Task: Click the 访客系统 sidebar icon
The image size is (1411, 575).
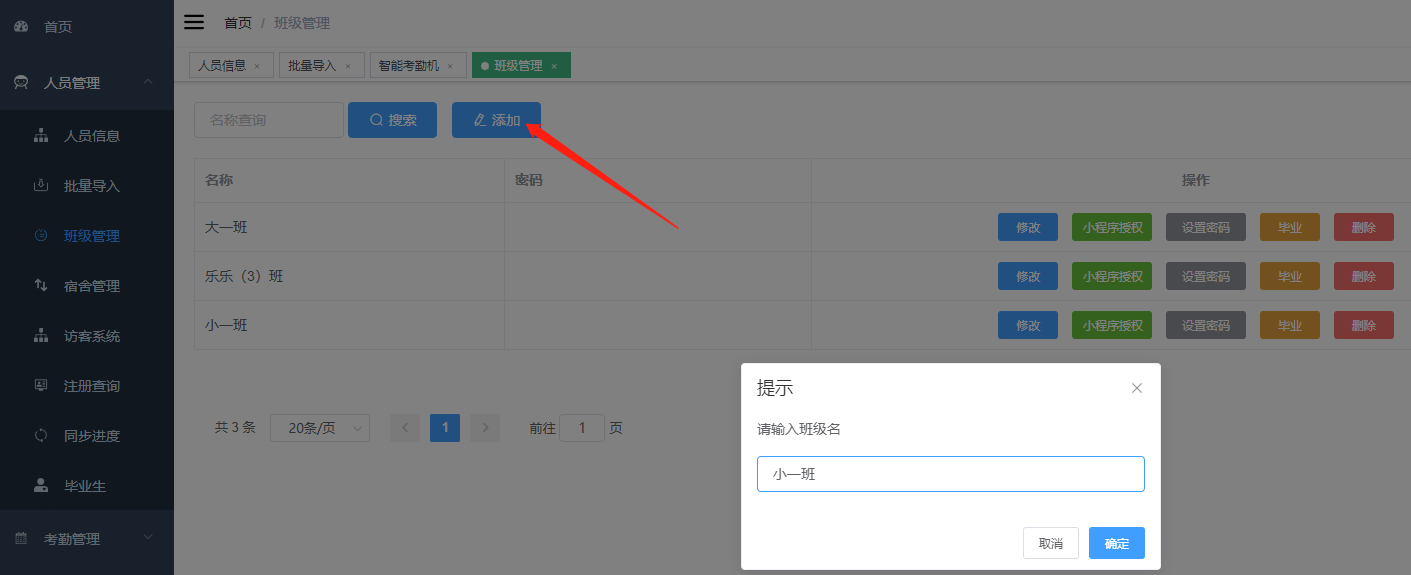Action: click(x=41, y=336)
